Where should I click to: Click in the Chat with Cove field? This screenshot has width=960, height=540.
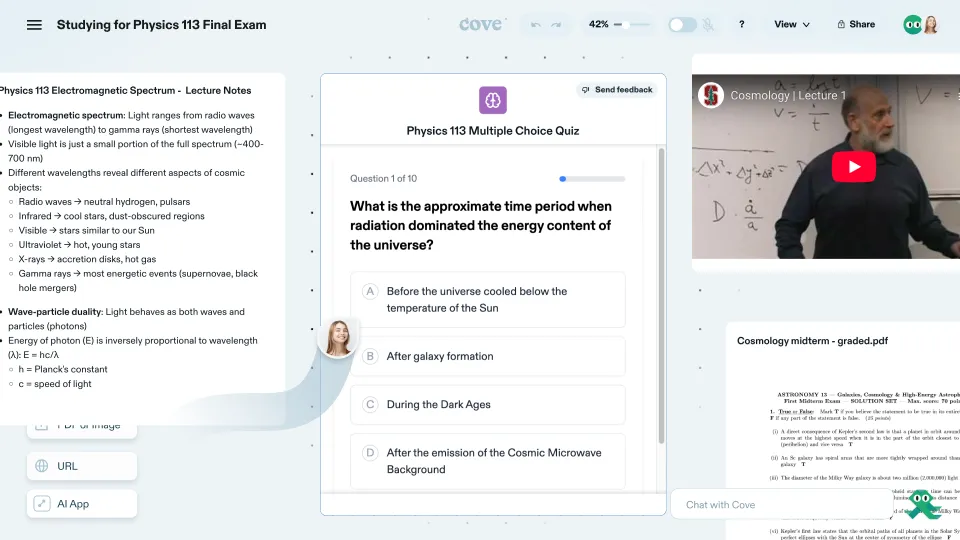(782, 504)
